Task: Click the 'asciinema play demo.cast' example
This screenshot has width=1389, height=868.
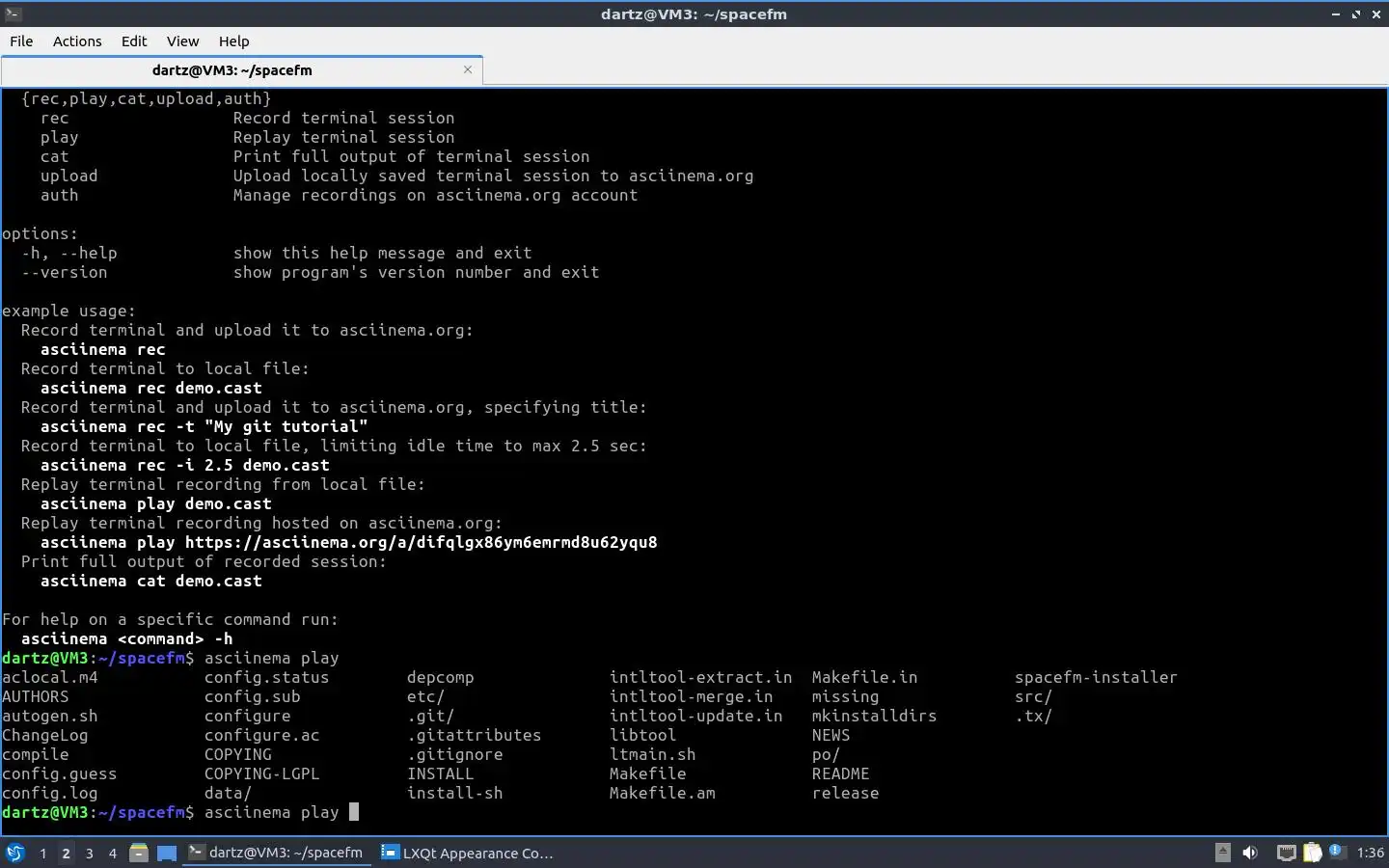Action: pyautogui.click(x=156, y=503)
